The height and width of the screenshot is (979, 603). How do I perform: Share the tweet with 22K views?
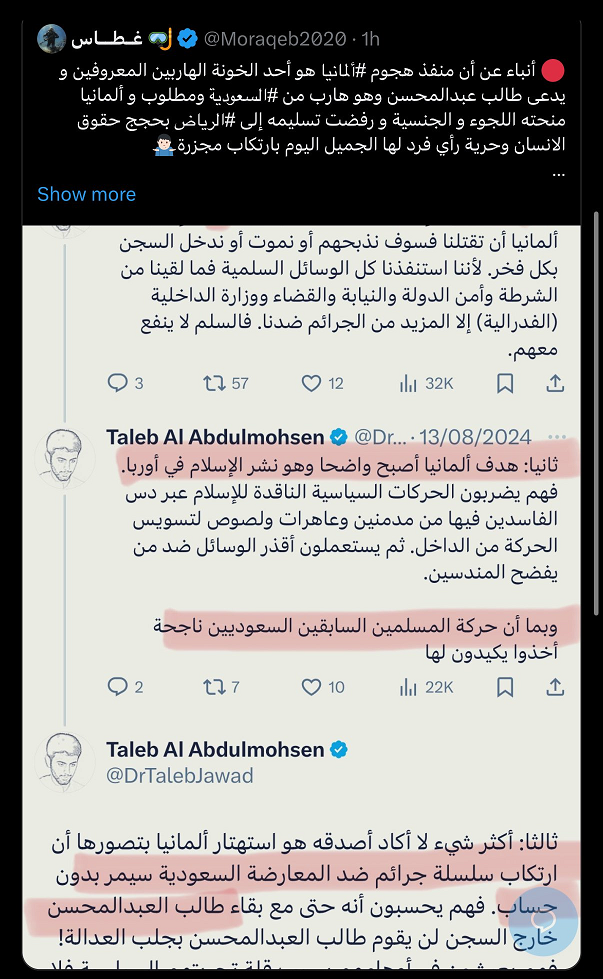coord(557,686)
